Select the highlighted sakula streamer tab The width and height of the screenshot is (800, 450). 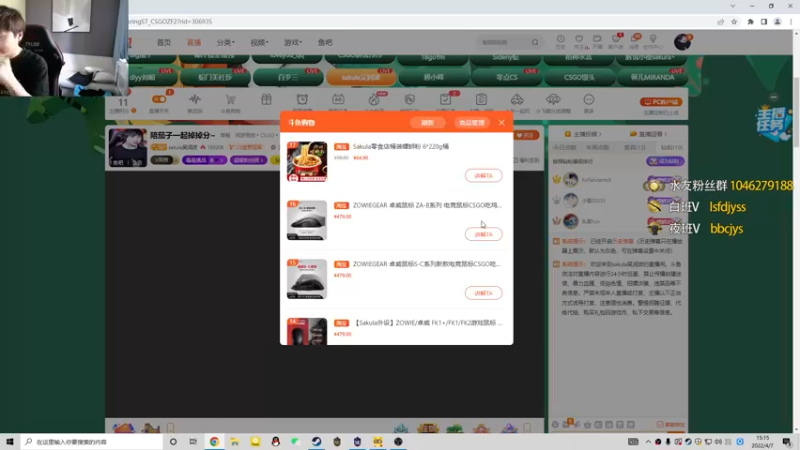click(361, 77)
